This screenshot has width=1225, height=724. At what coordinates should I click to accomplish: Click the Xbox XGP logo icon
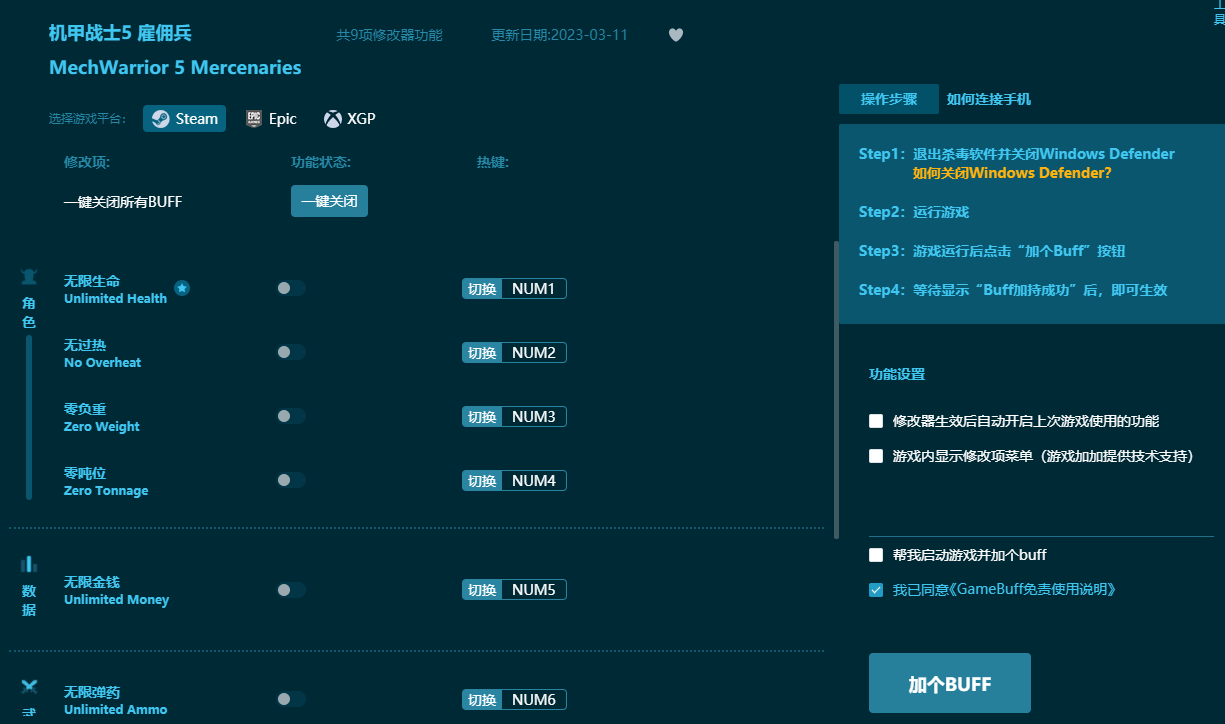tap(333, 119)
